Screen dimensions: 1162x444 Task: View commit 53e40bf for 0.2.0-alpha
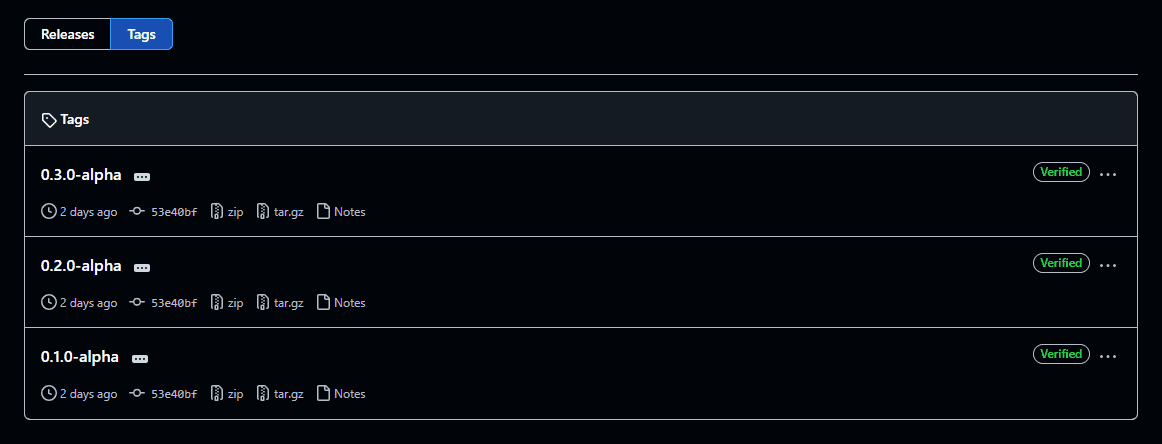point(174,303)
